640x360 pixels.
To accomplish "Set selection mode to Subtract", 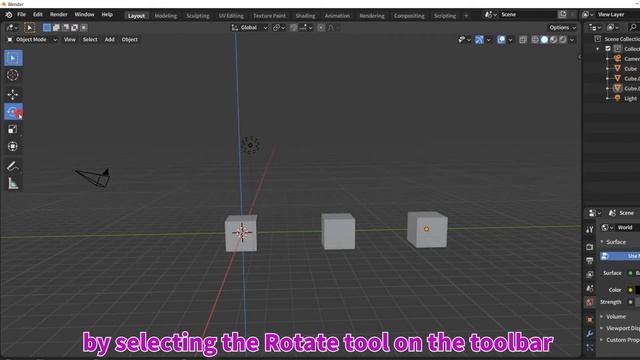I will point(65,27).
